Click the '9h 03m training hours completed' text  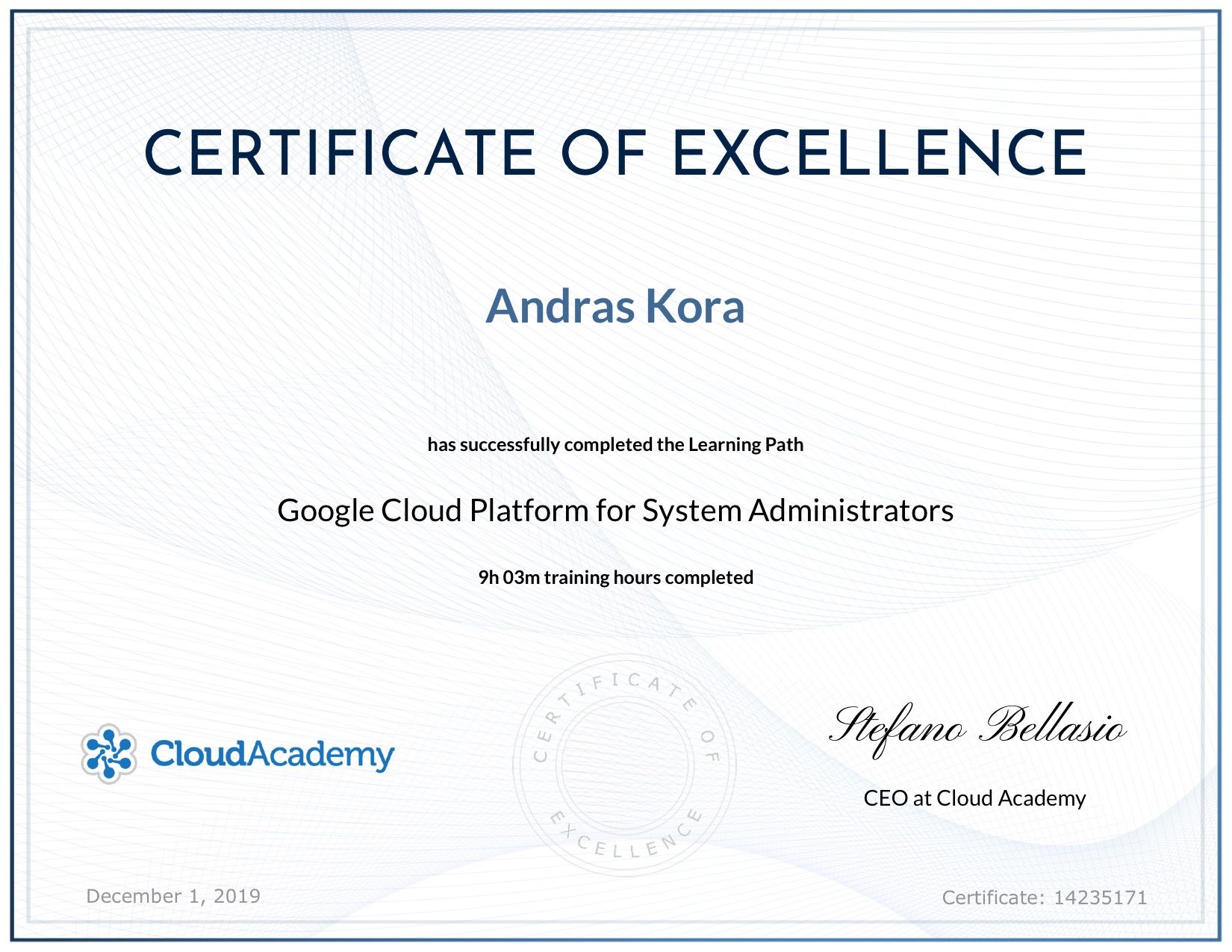(x=615, y=577)
